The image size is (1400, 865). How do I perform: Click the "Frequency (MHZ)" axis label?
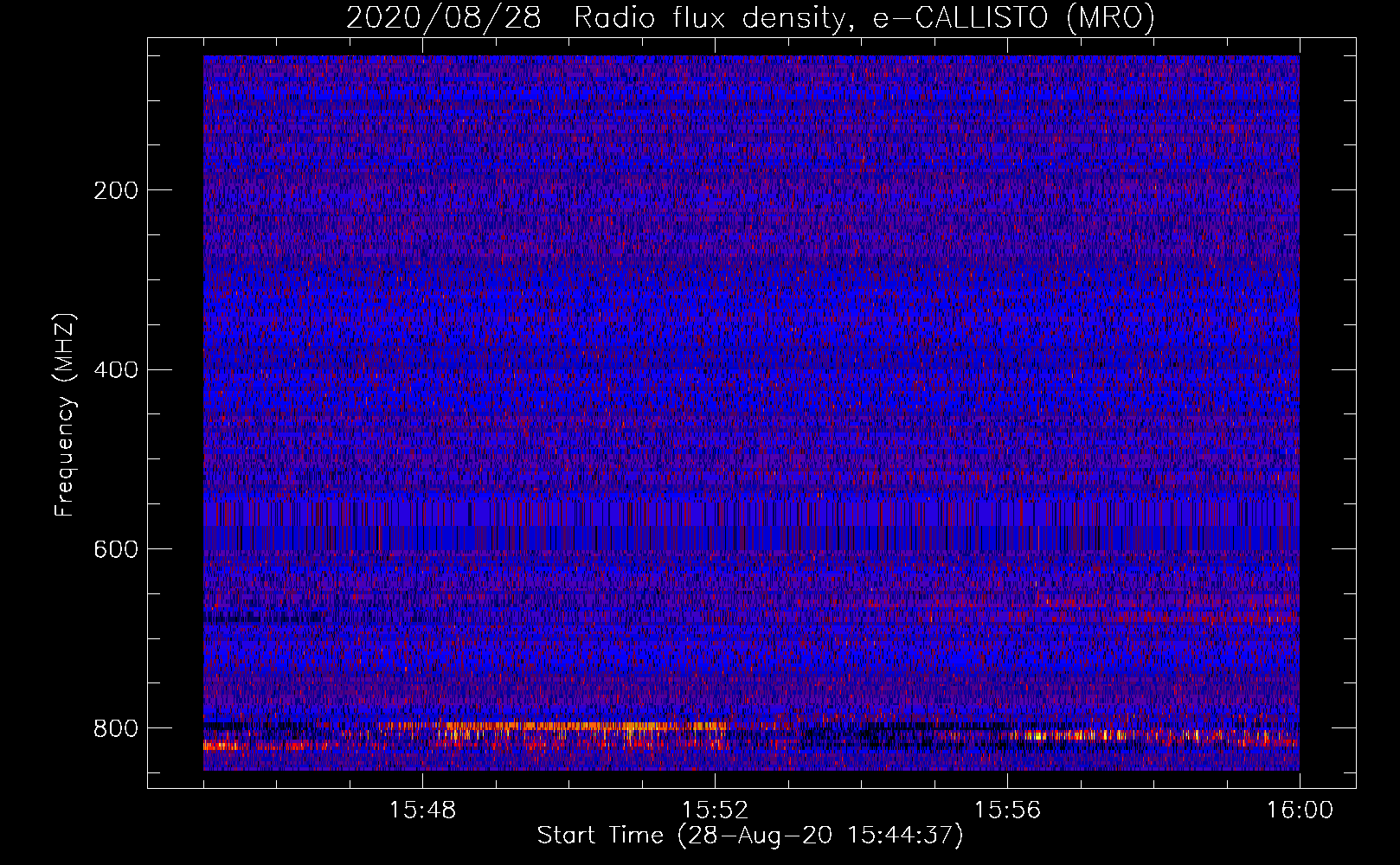tap(65, 415)
